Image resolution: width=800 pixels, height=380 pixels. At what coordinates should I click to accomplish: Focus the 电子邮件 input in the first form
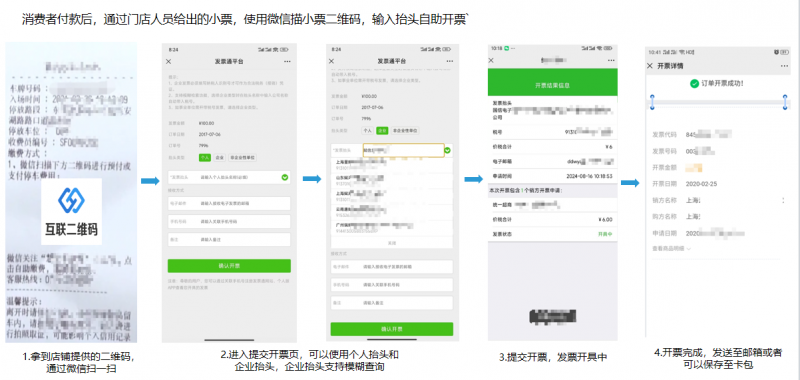[229, 204]
